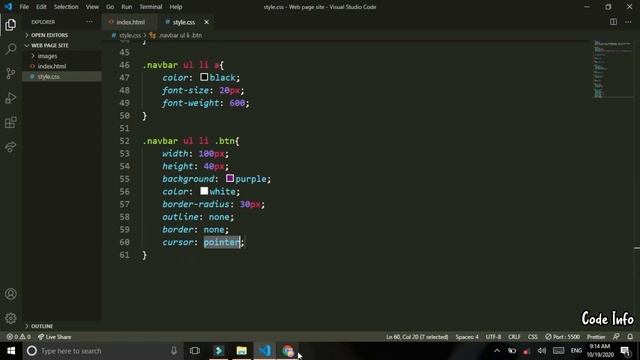
Task: Open Explorer views and more actions ellipsis
Action: tap(89, 22)
